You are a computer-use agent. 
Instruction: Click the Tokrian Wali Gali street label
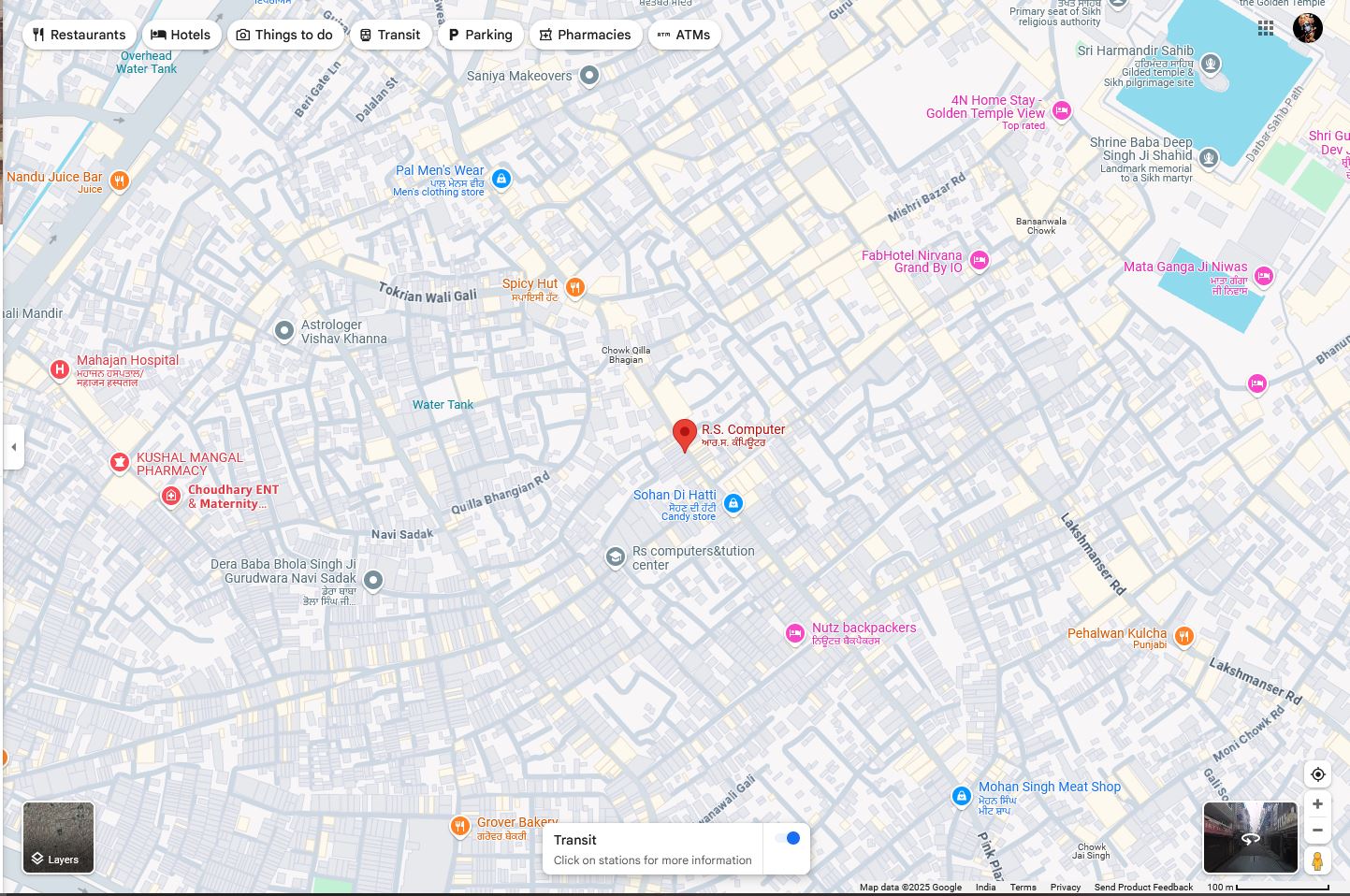pos(428,292)
